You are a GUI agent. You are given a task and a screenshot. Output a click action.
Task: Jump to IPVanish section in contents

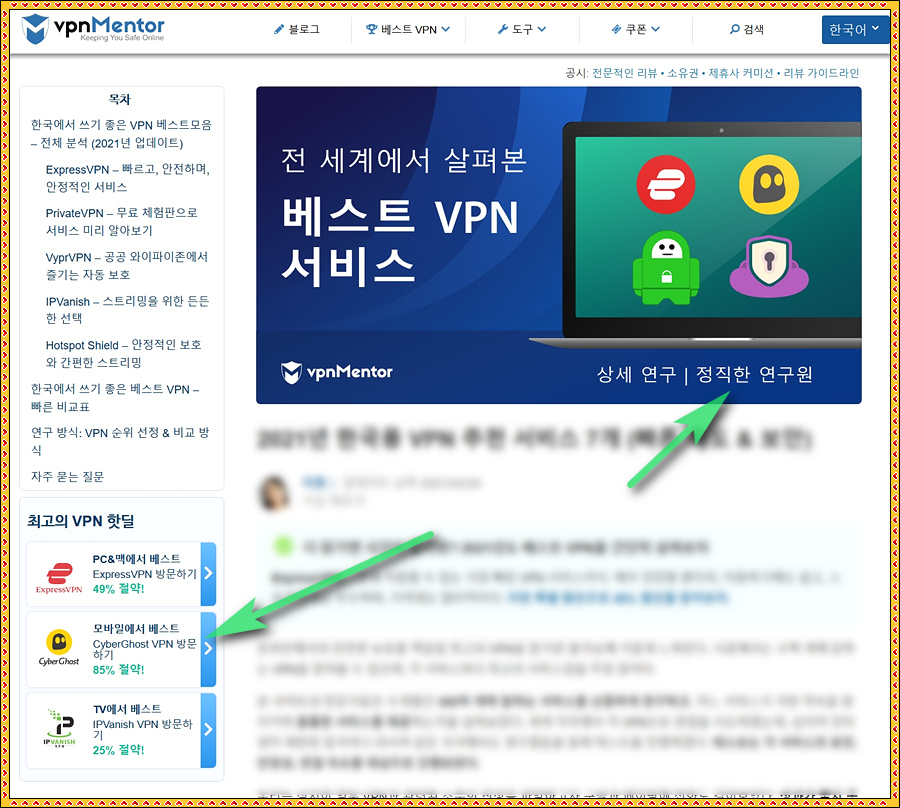[127, 310]
